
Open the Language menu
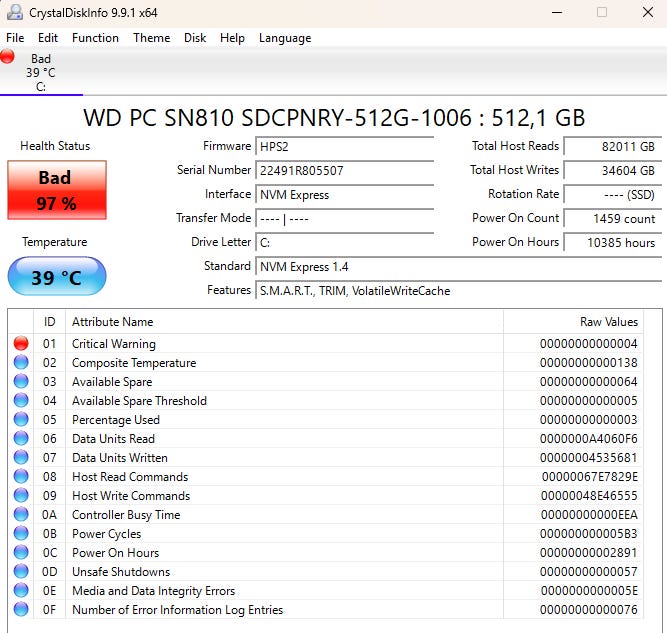pos(285,38)
